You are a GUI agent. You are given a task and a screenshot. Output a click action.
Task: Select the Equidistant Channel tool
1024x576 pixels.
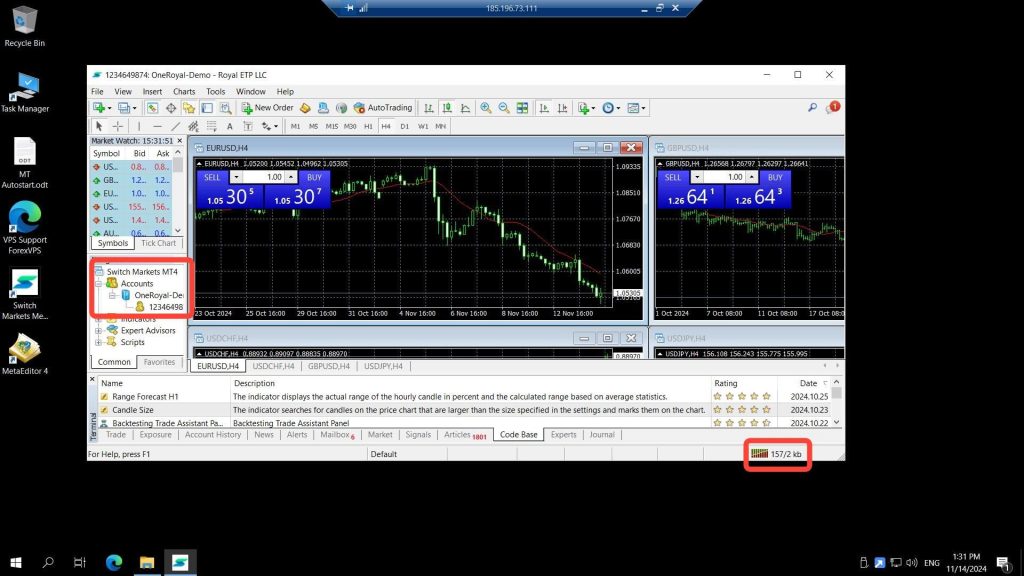[x=193, y=126]
